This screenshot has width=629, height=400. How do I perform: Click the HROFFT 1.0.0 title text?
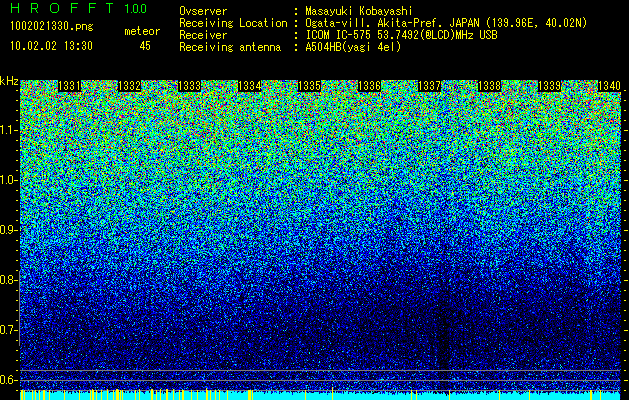[79, 8]
